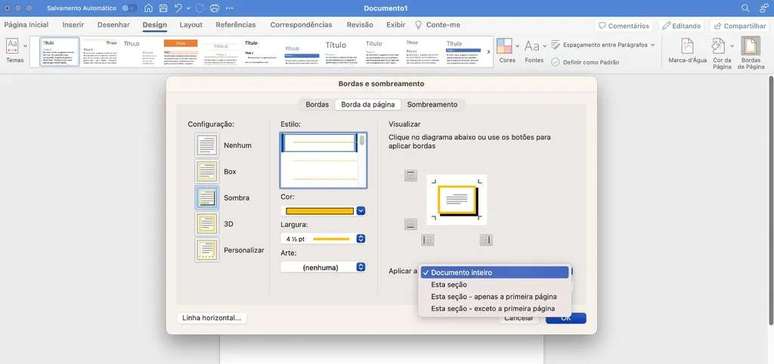
Task: Choose Esta seção - apenas a primeira página
Action: pyautogui.click(x=495, y=296)
